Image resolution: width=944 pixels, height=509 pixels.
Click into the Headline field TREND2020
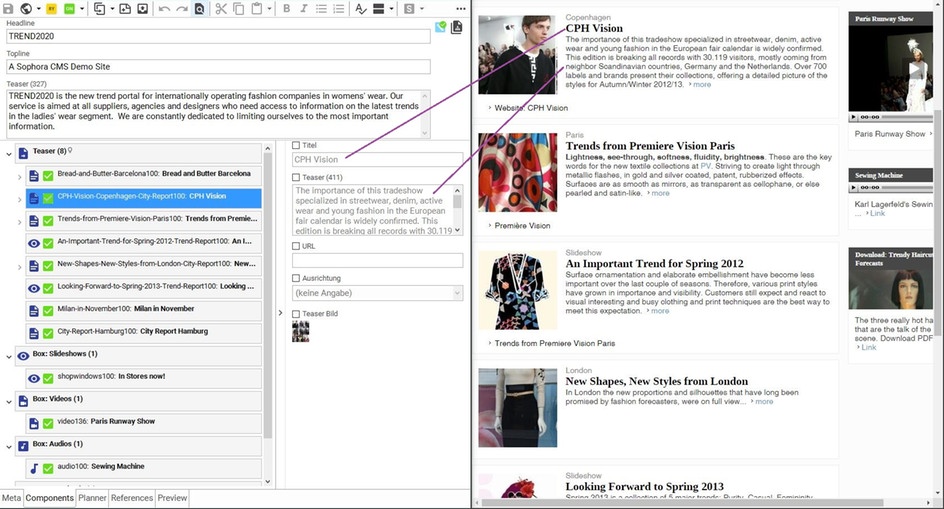[218, 36]
